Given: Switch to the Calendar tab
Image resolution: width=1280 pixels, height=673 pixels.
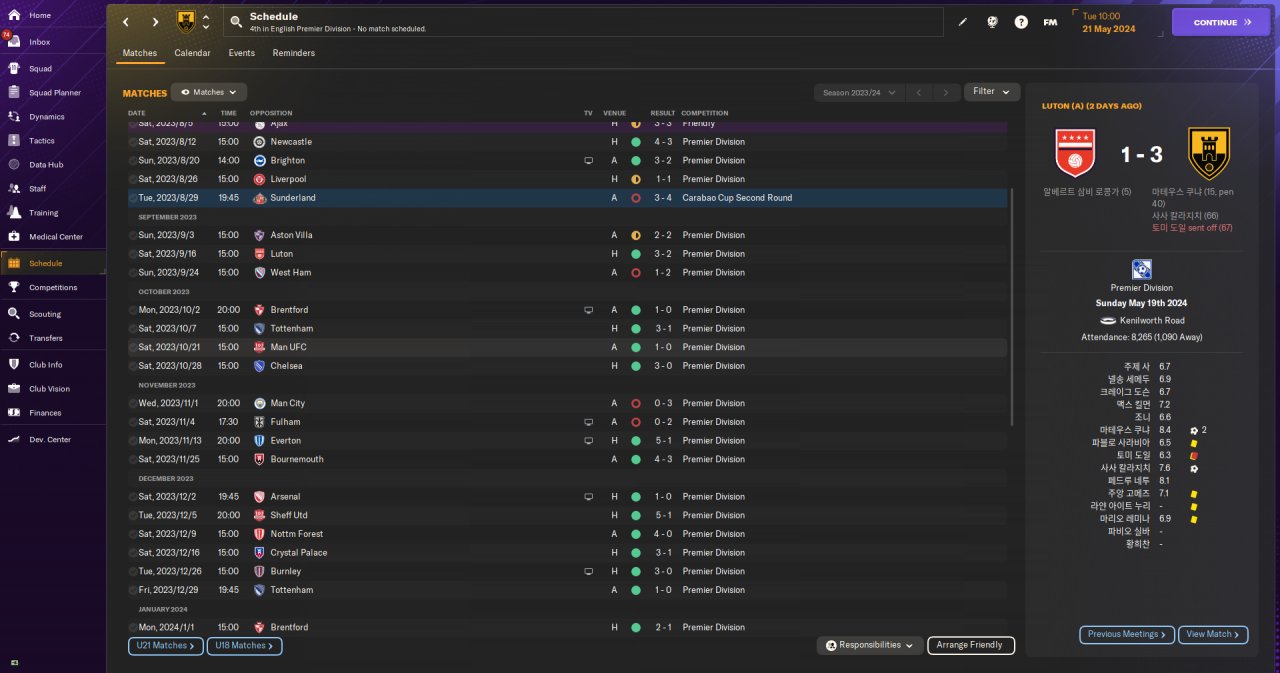Looking at the screenshot, I should pos(192,53).
